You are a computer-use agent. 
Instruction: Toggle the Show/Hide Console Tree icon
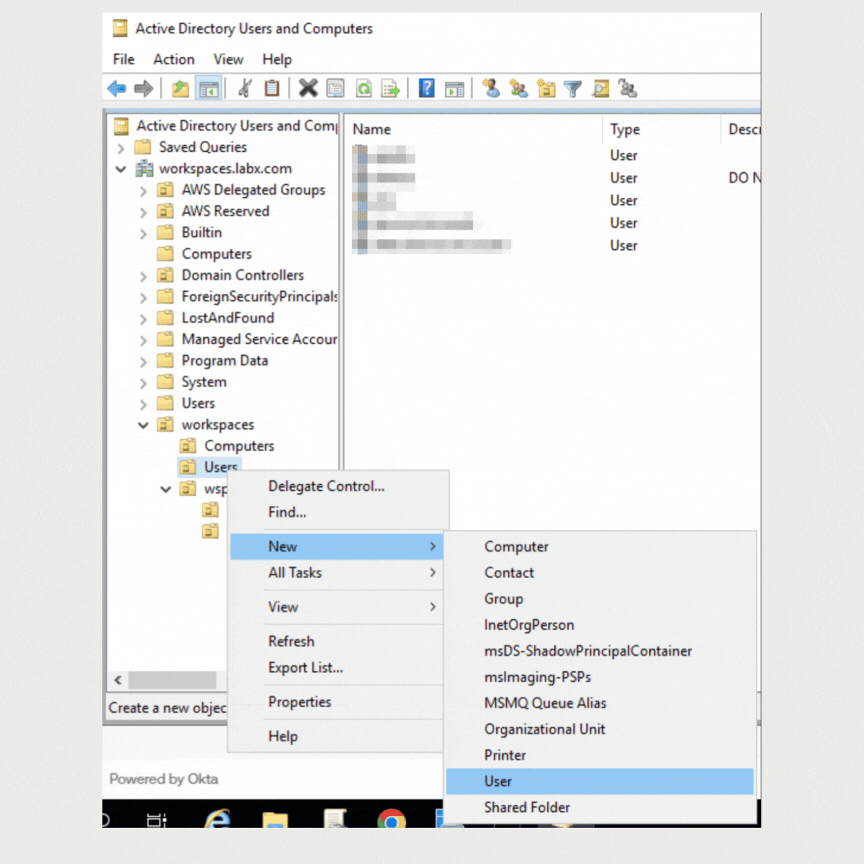pyautogui.click(x=209, y=88)
